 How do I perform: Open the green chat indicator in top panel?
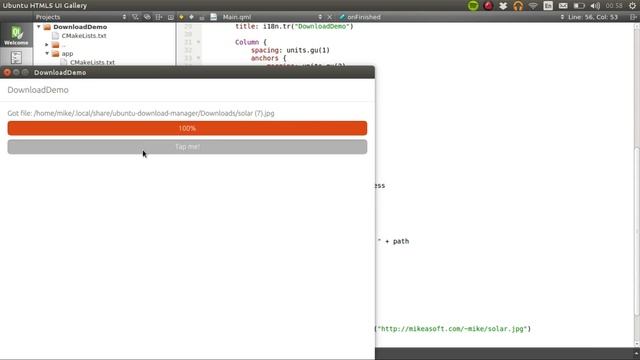pos(473,6)
